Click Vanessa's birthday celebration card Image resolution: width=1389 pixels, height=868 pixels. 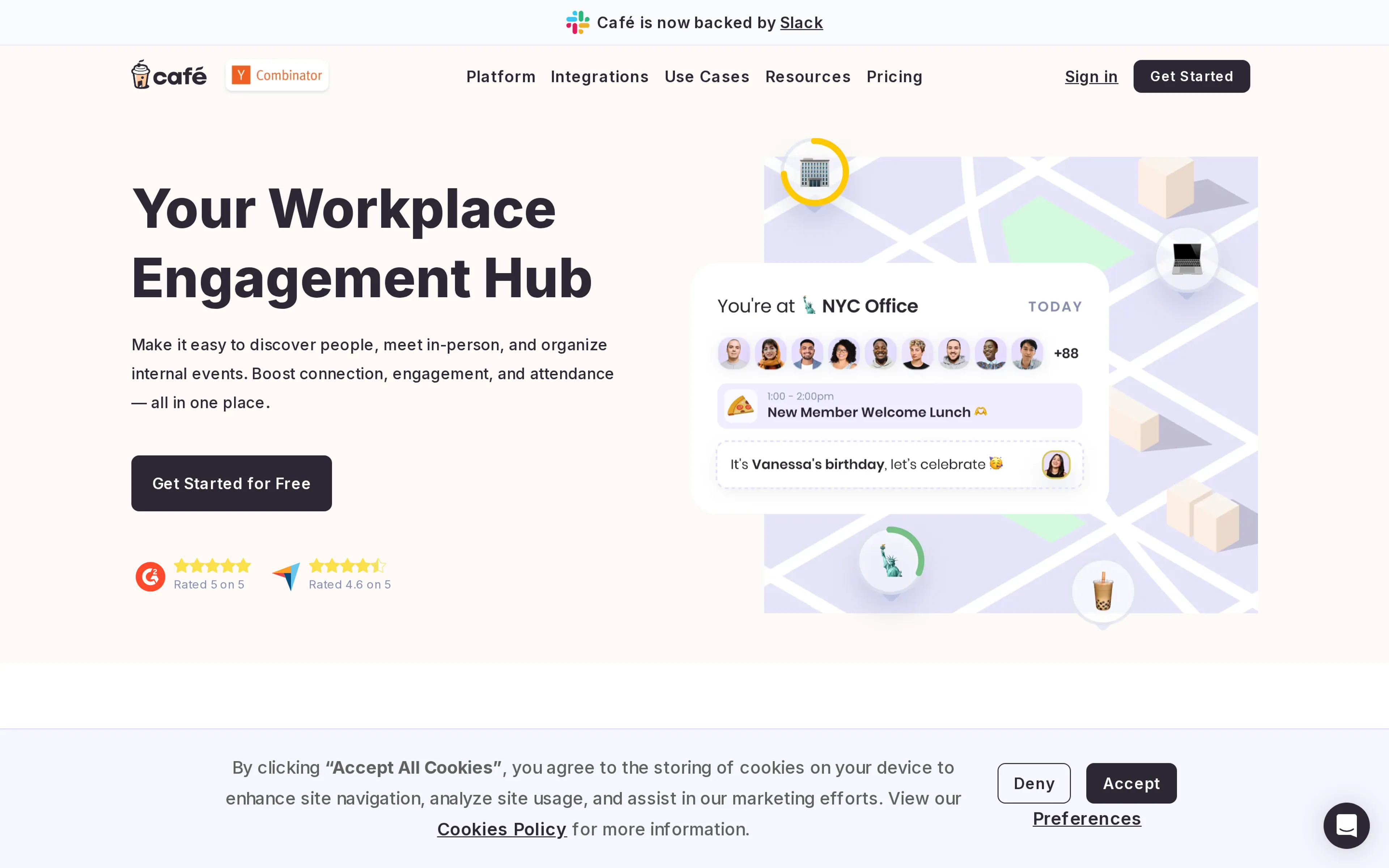[899, 464]
